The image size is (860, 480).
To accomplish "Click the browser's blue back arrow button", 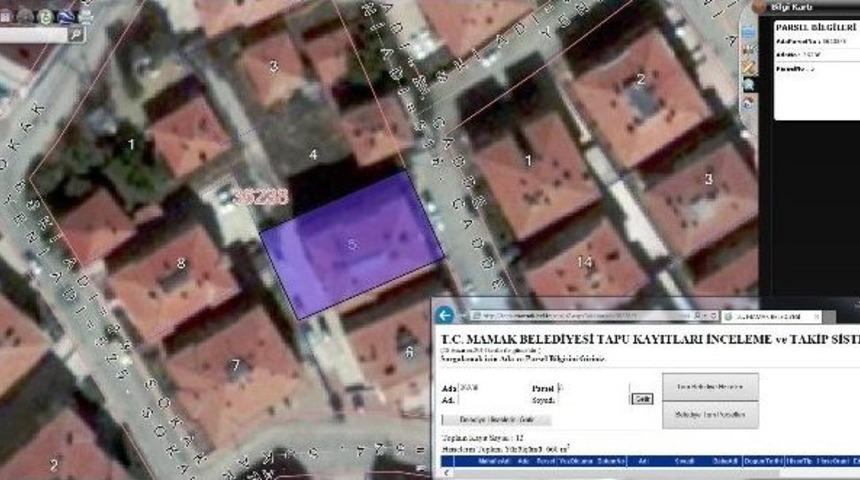I will 445,315.
